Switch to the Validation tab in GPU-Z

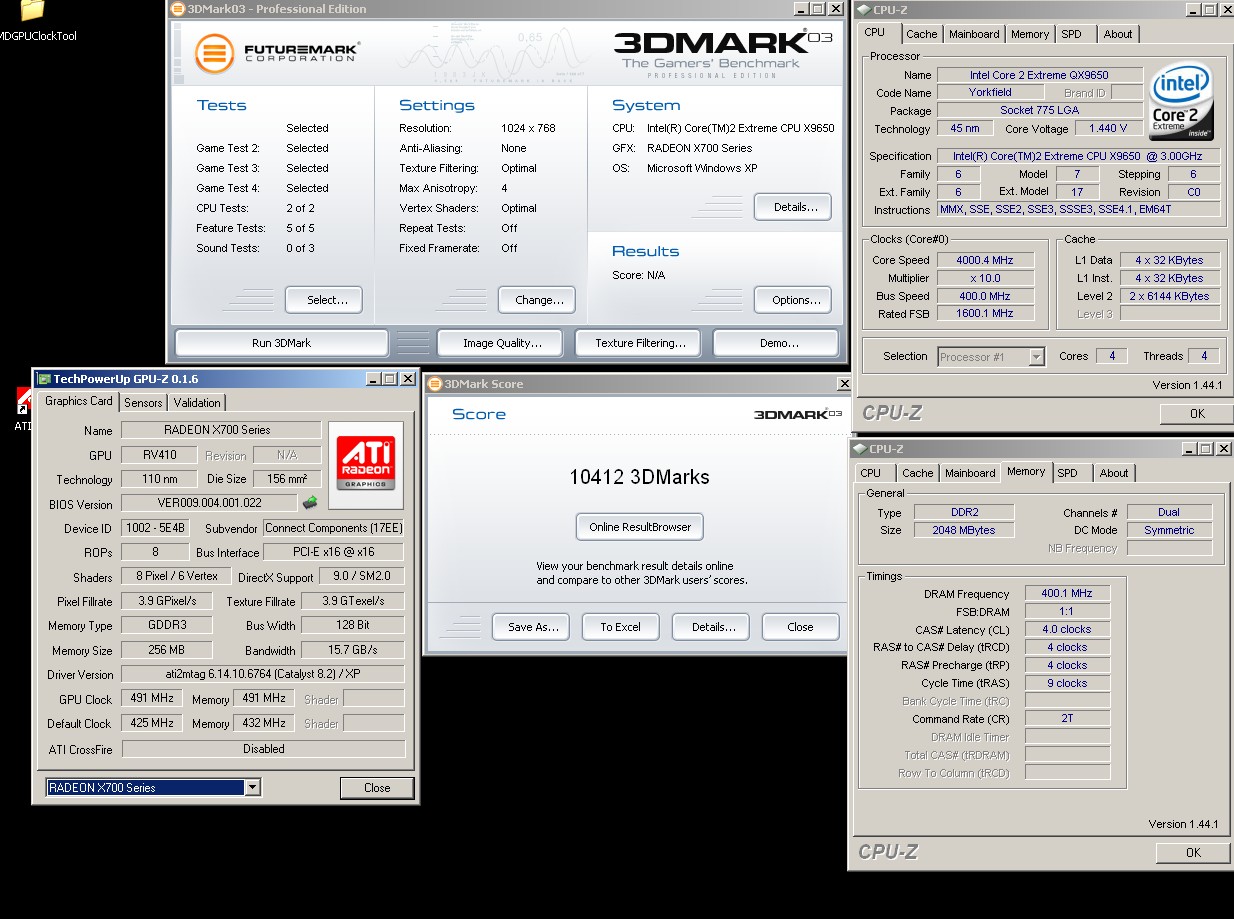point(197,403)
